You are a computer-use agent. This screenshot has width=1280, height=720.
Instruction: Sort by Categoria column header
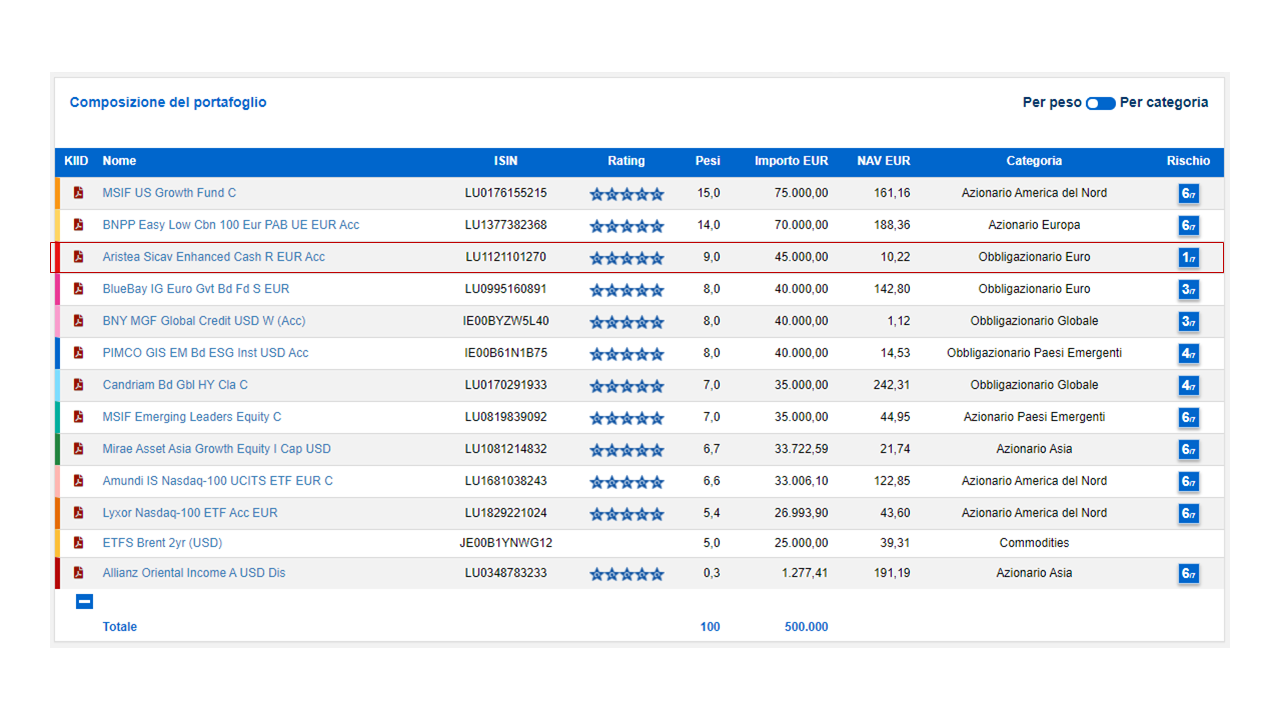[1034, 161]
